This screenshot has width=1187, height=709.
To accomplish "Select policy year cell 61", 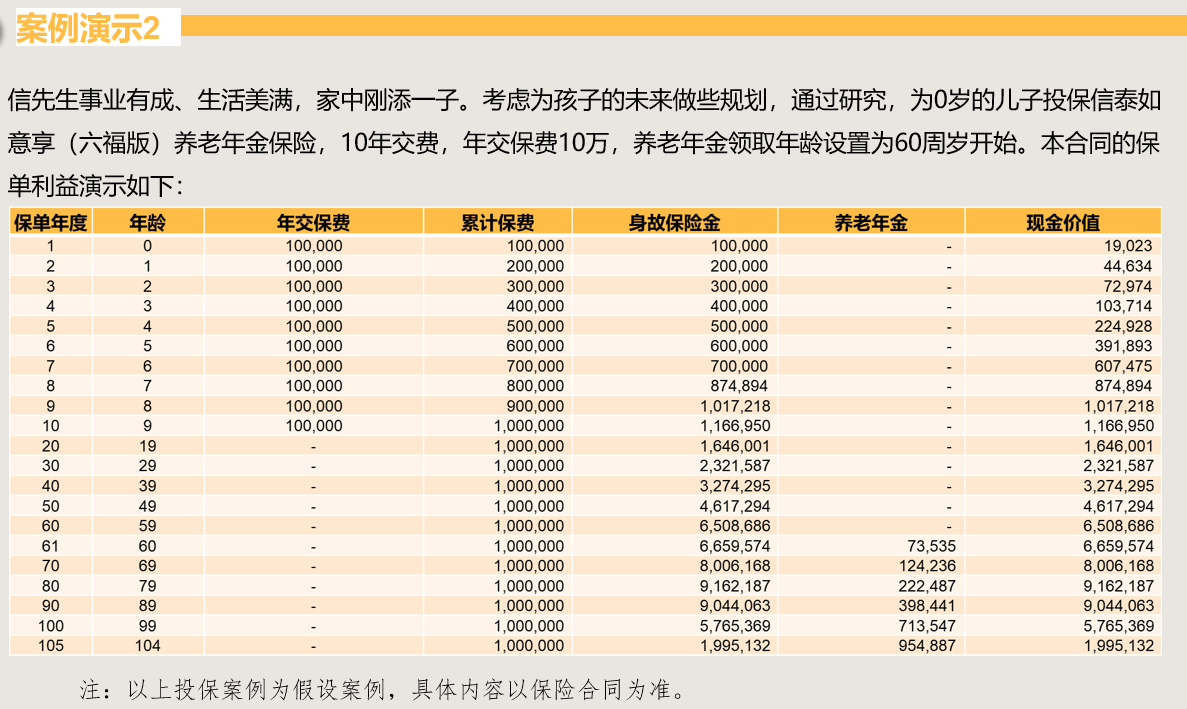I will point(51,546).
